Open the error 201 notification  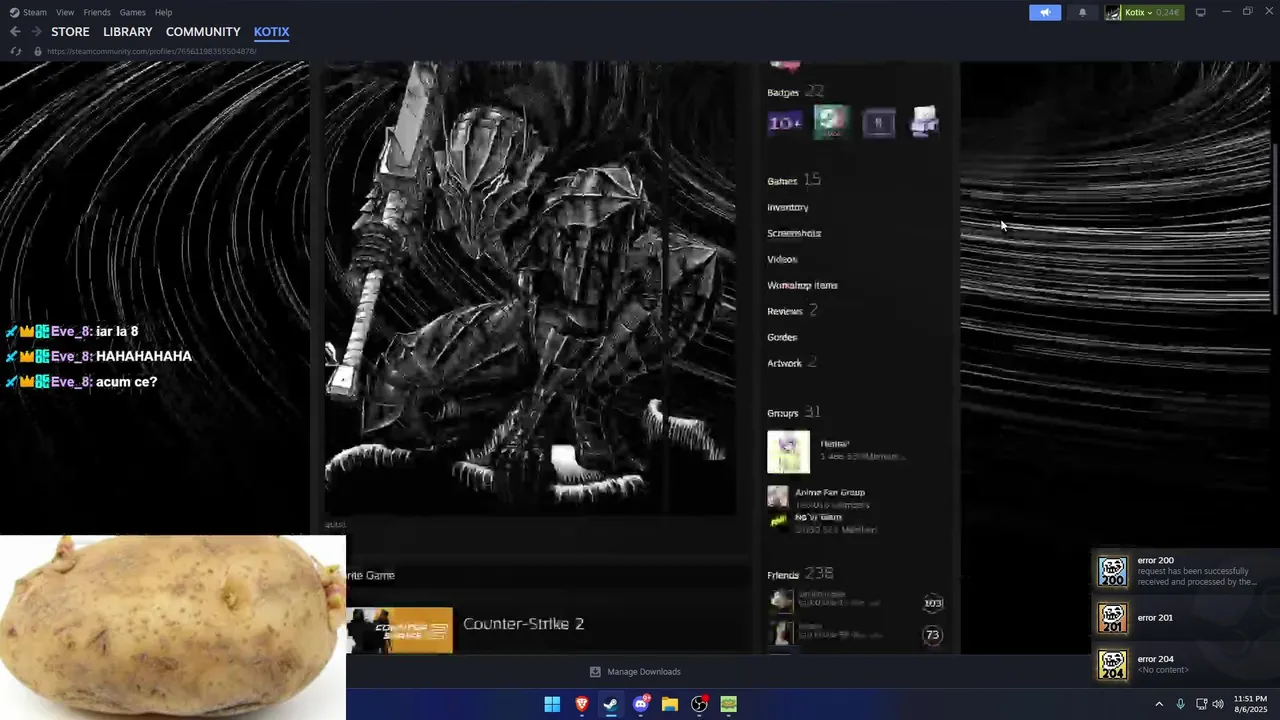1182,618
